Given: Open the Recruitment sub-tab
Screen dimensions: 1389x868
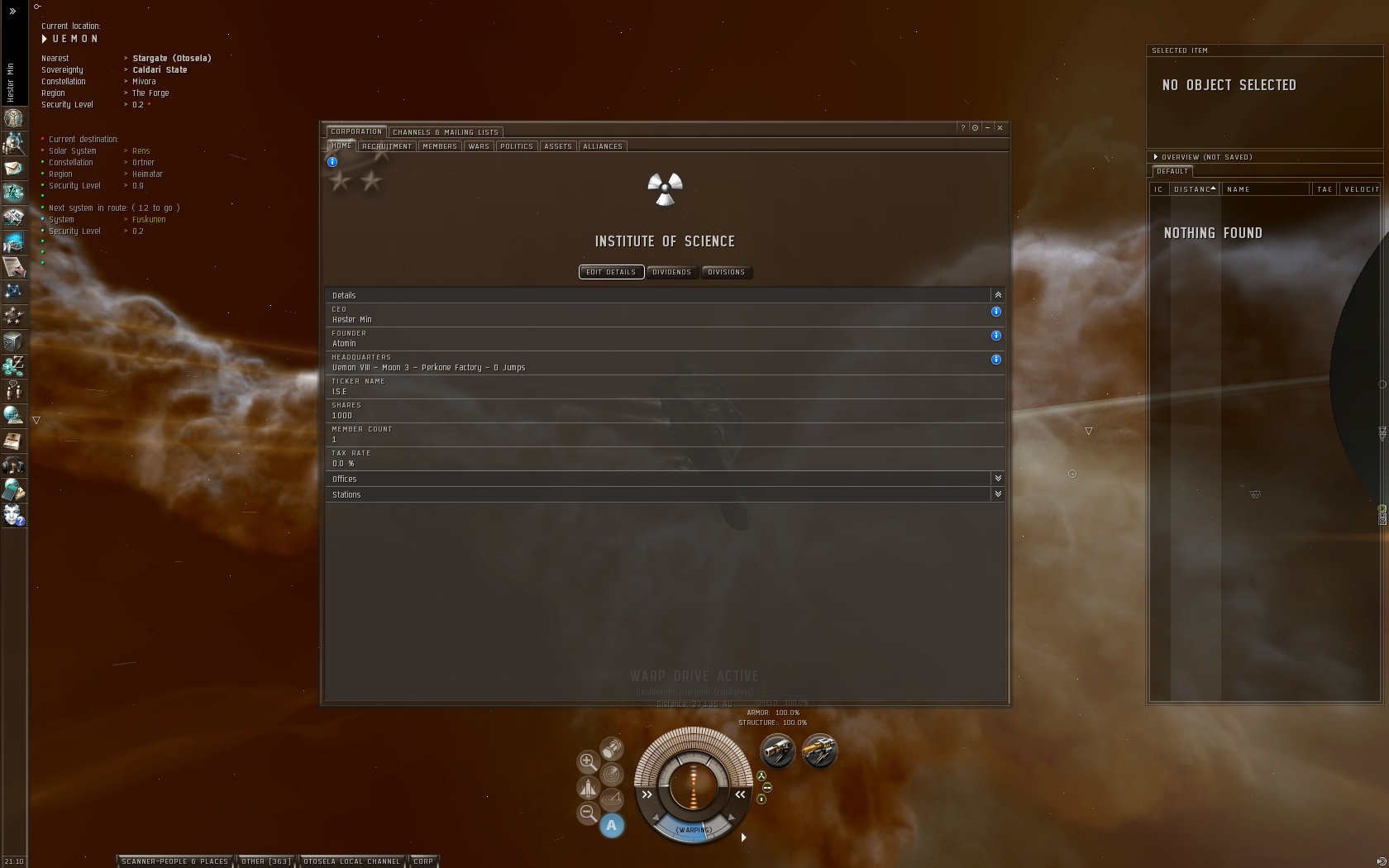Looking at the screenshot, I should 387,146.
